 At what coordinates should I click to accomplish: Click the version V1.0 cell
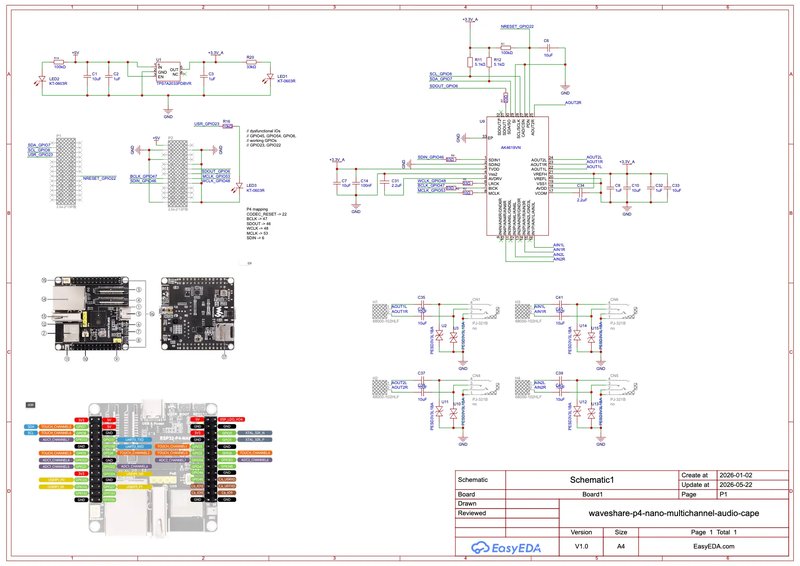tap(581, 546)
